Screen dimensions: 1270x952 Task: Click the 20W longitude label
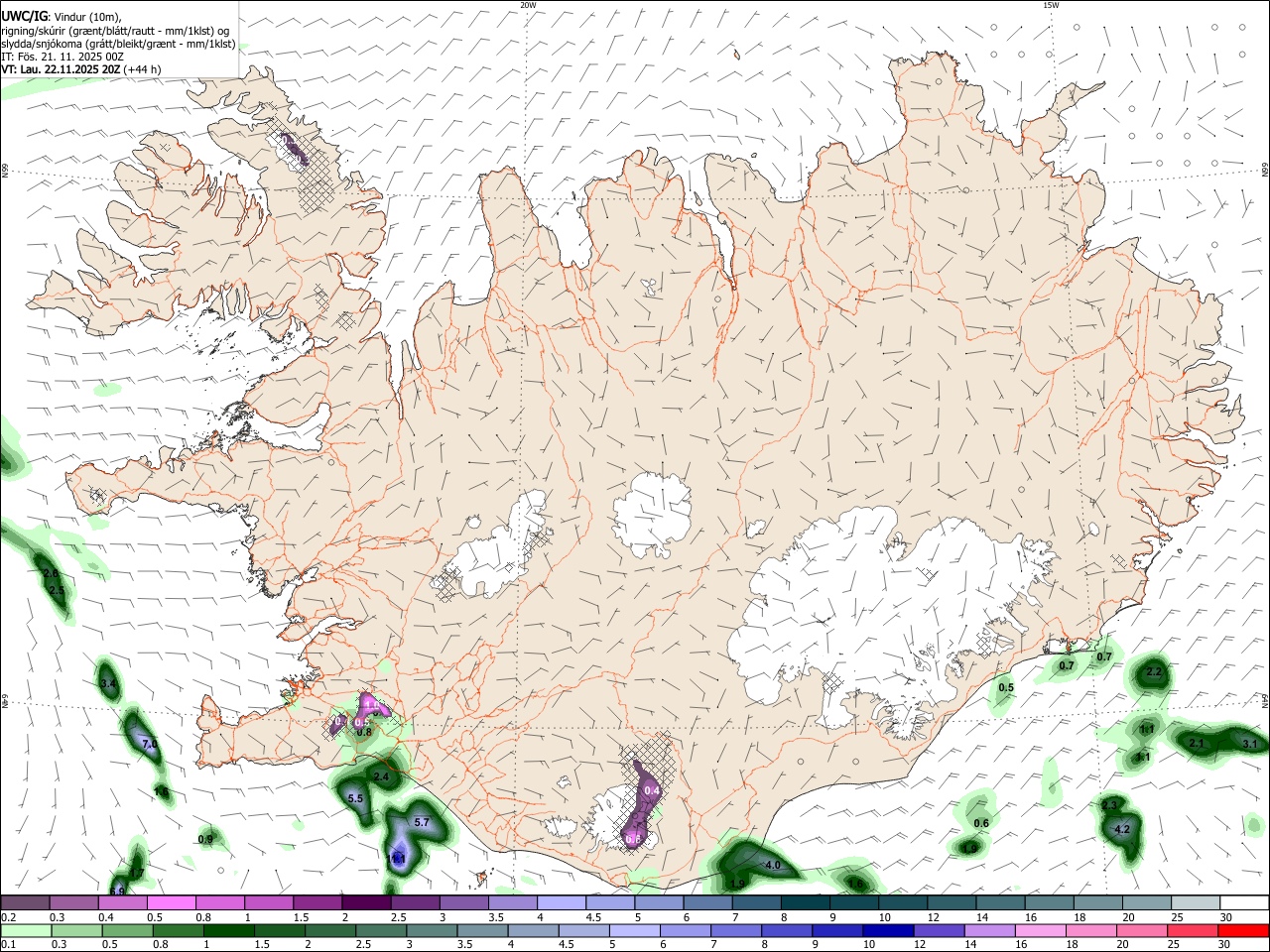528,5
